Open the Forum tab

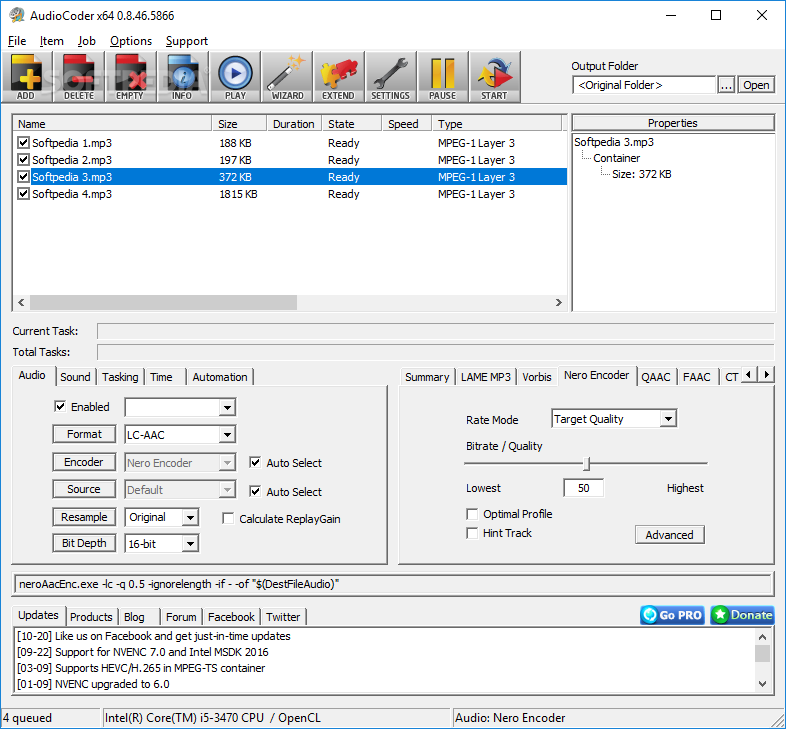(181, 617)
